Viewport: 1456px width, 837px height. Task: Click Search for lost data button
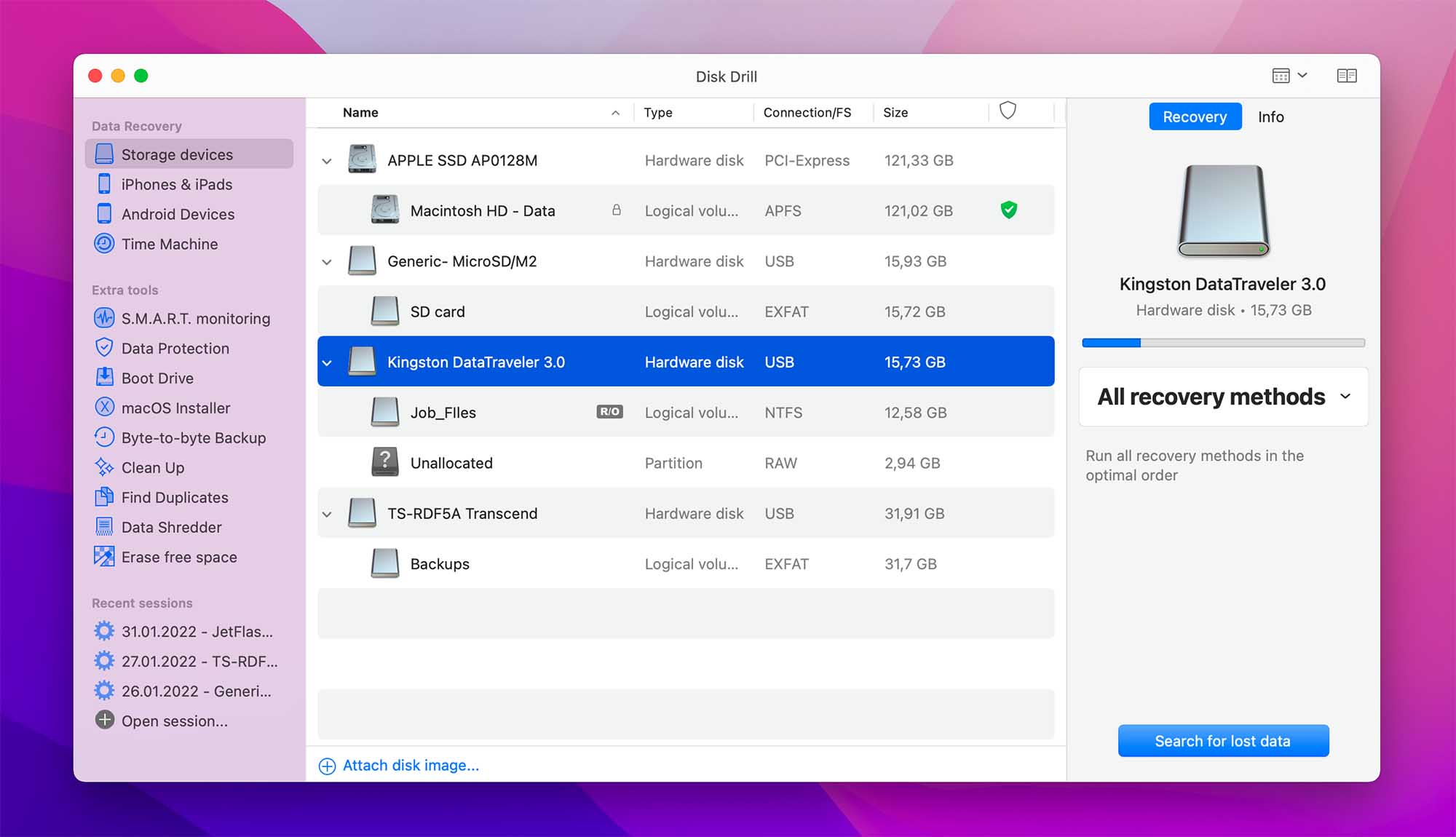pyautogui.click(x=1222, y=740)
